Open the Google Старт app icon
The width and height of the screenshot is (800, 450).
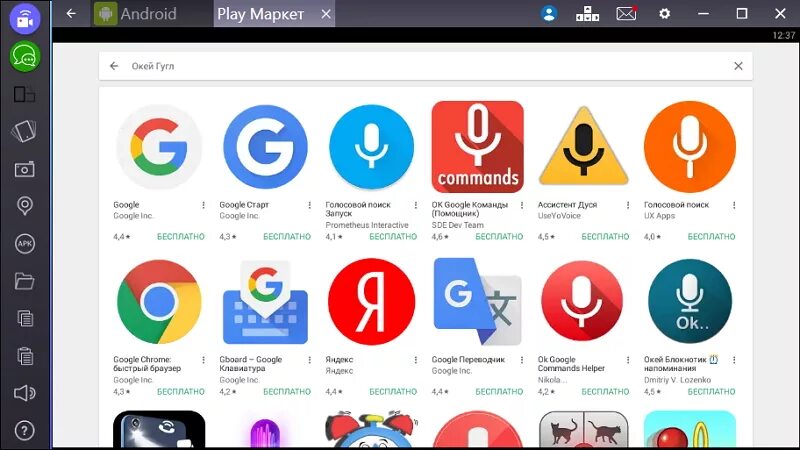[x=265, y=147]
